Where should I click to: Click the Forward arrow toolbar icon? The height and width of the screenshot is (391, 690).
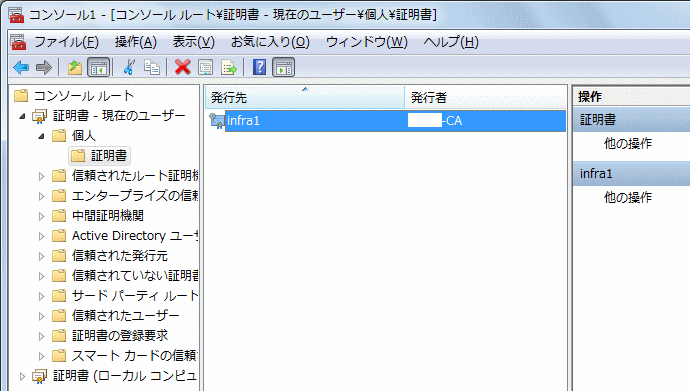pyautogui.click(x=44, y=68)
